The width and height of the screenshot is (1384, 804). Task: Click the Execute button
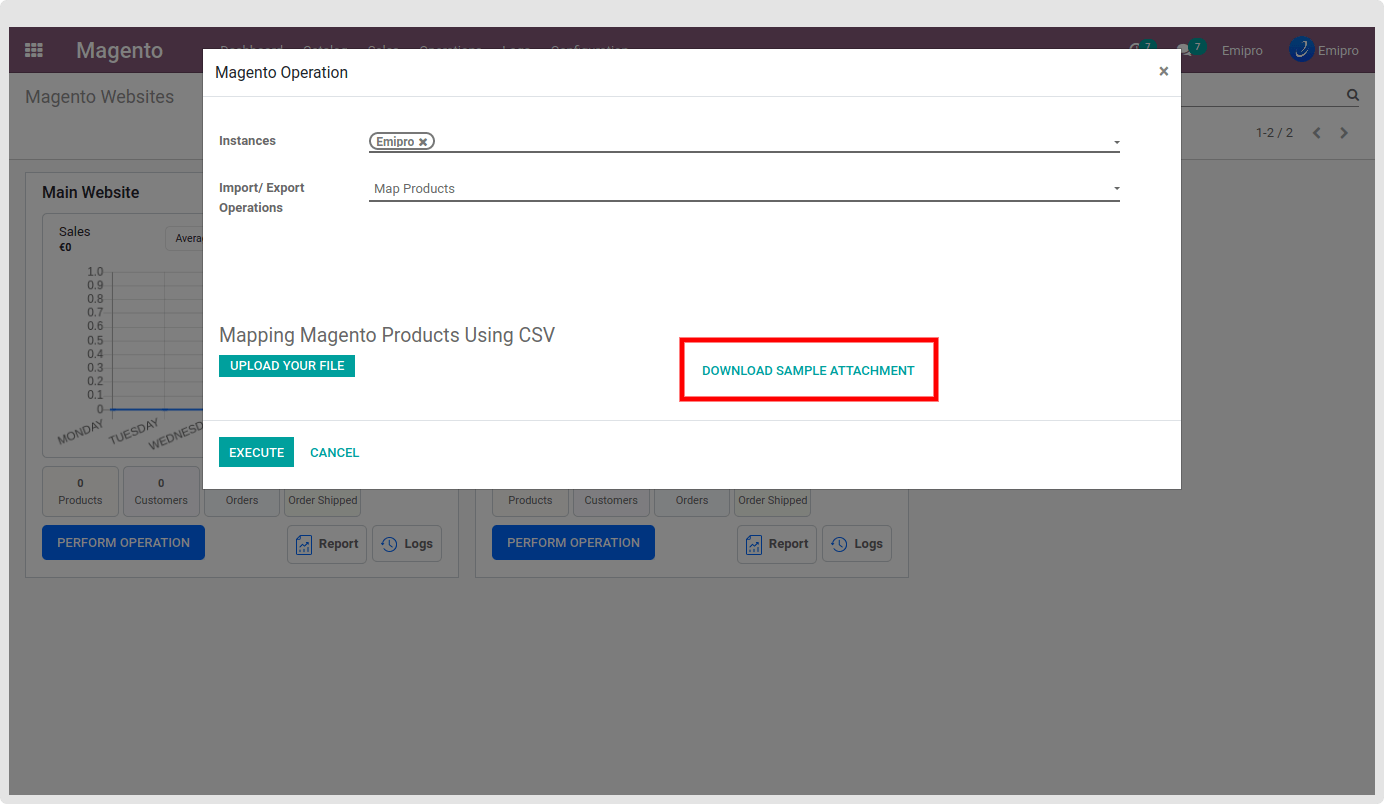(x=257, y=452)
